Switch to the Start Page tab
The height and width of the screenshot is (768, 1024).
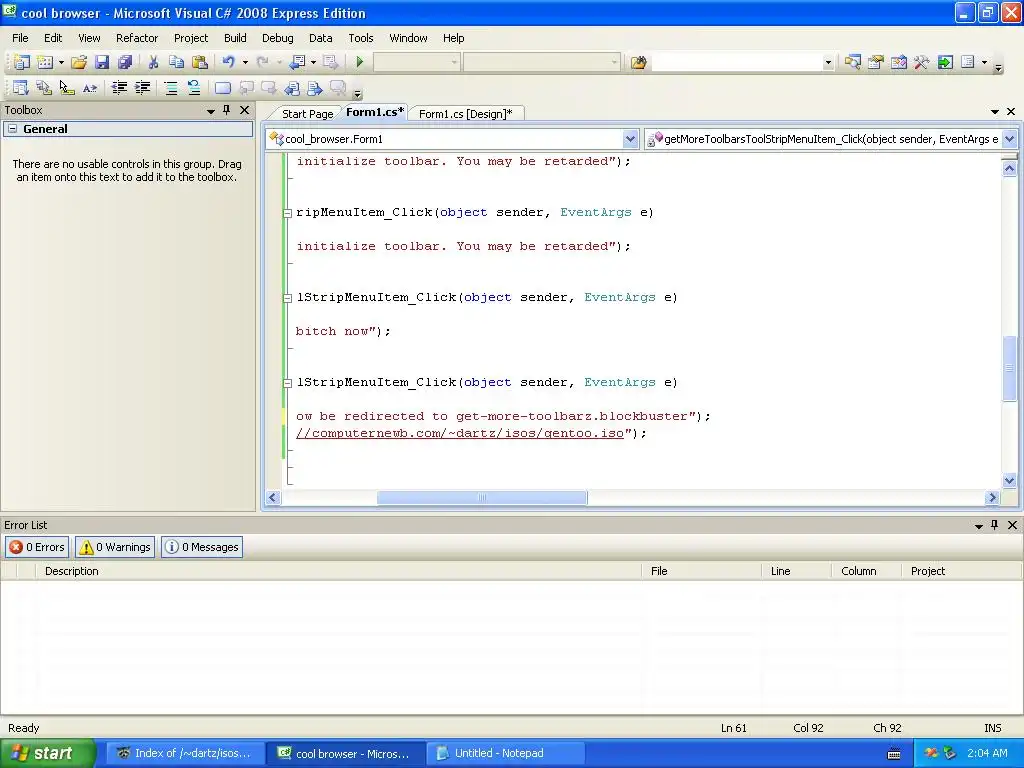[x=308, y=114]
